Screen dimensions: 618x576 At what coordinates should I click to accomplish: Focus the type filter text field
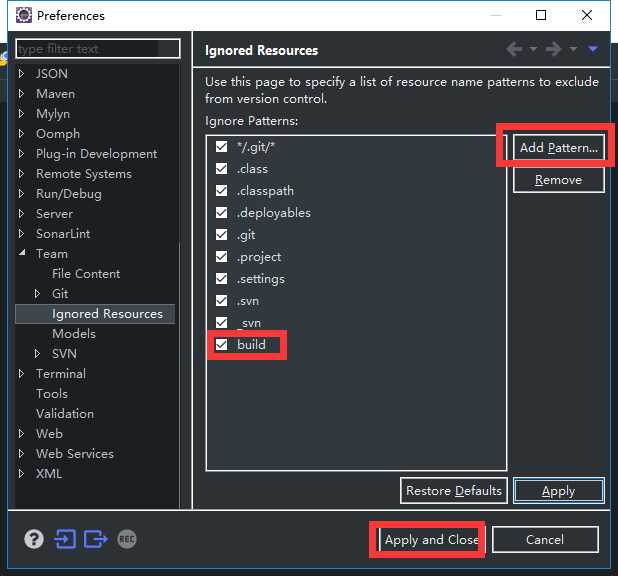[x=98, y=48]
